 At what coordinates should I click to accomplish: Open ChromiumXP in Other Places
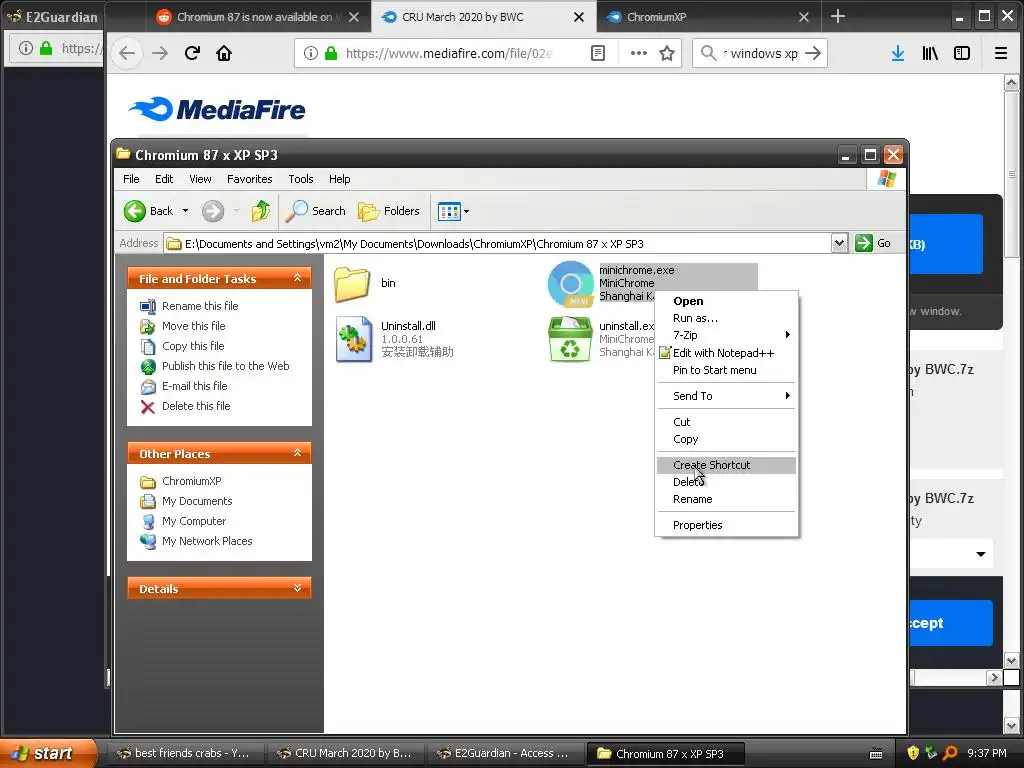(191, 481)
